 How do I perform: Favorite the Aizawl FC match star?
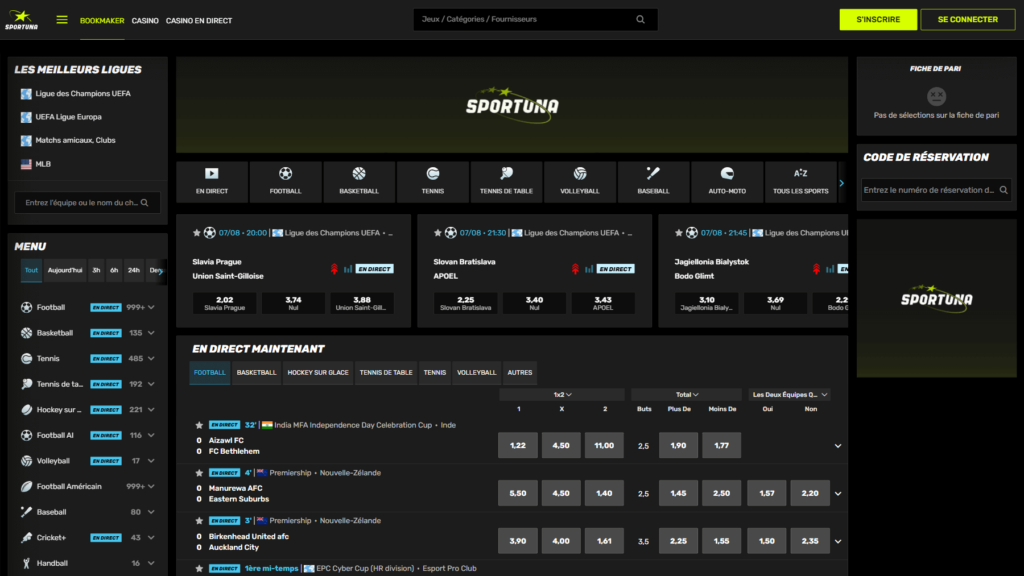(x=199, y=425)
